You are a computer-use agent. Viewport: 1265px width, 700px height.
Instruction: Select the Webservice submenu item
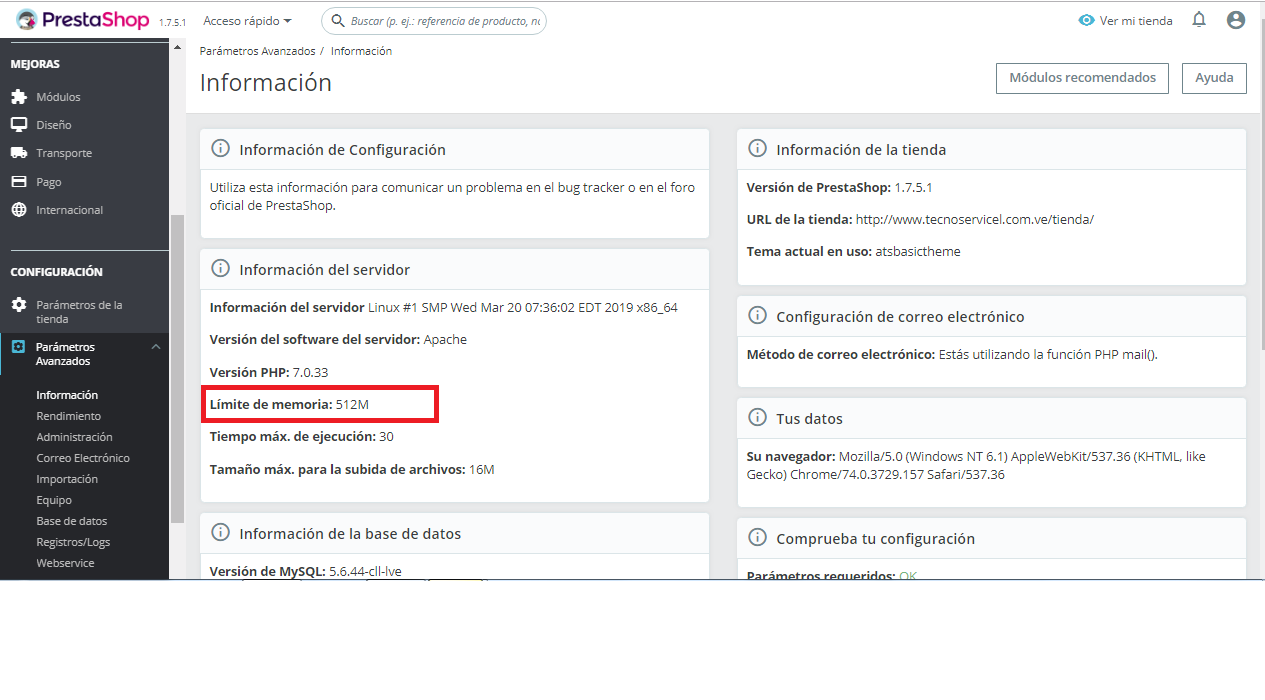tap(65, 563)
